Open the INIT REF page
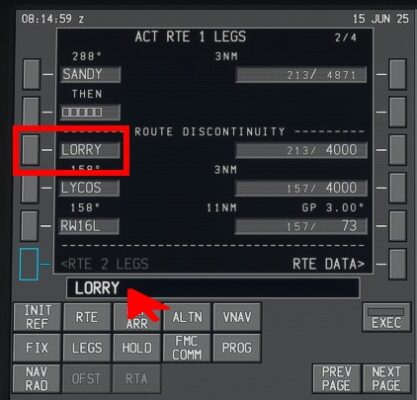Screen dimensions: 417x400 [x=37, y=317]
